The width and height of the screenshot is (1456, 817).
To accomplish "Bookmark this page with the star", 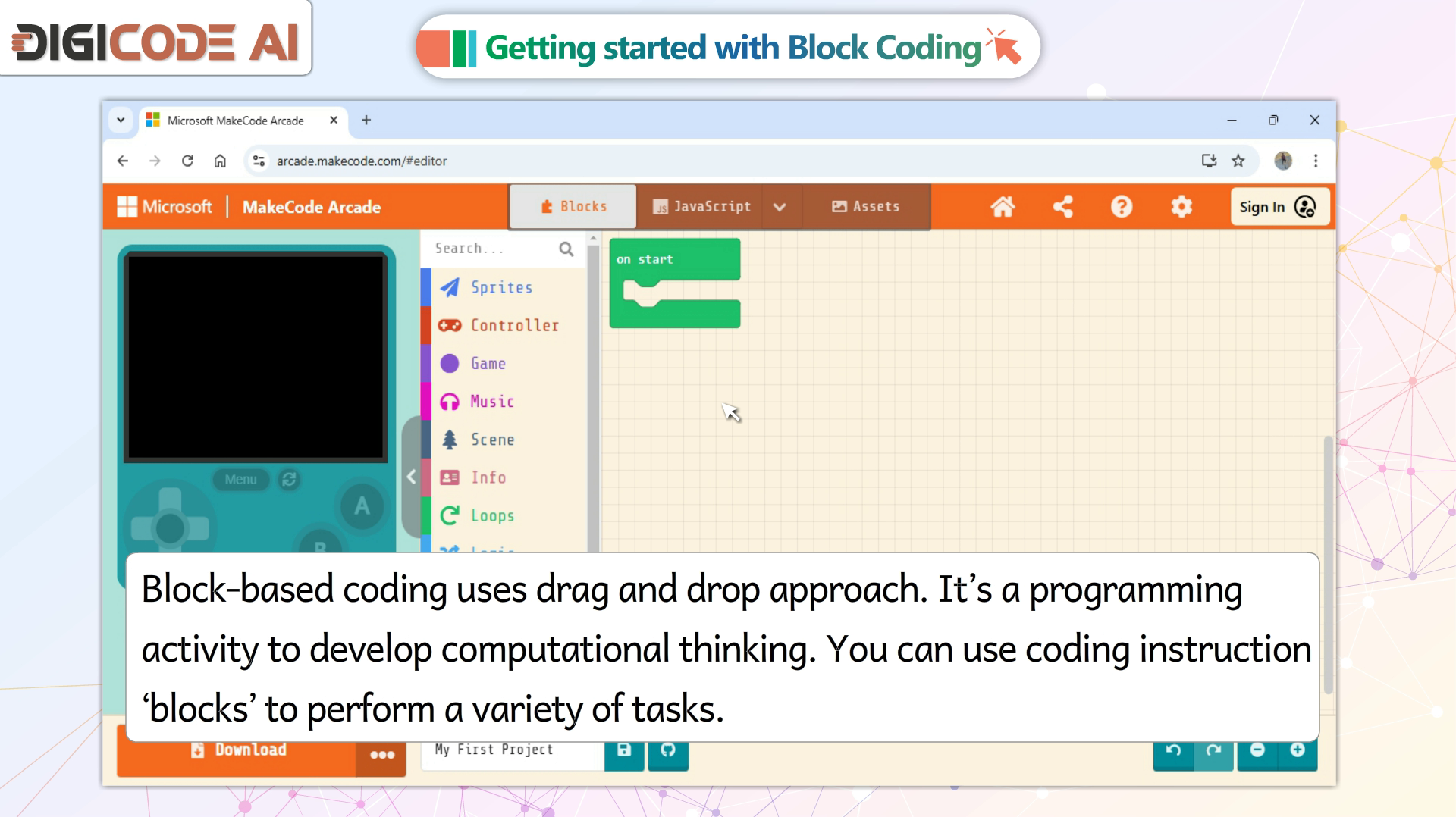I will 1238,161.
